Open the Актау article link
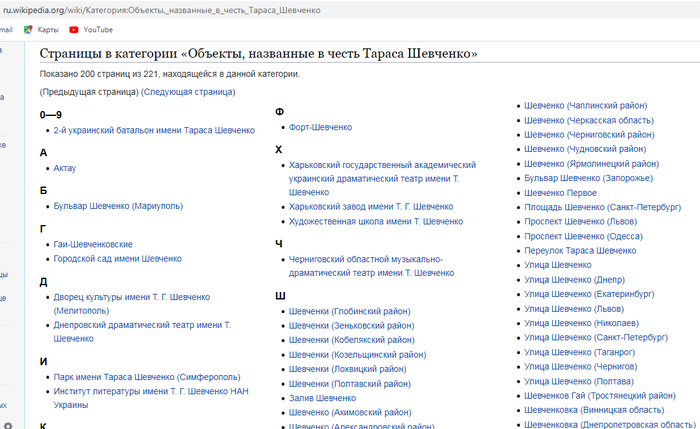700x429 pixels. (64, 168)
